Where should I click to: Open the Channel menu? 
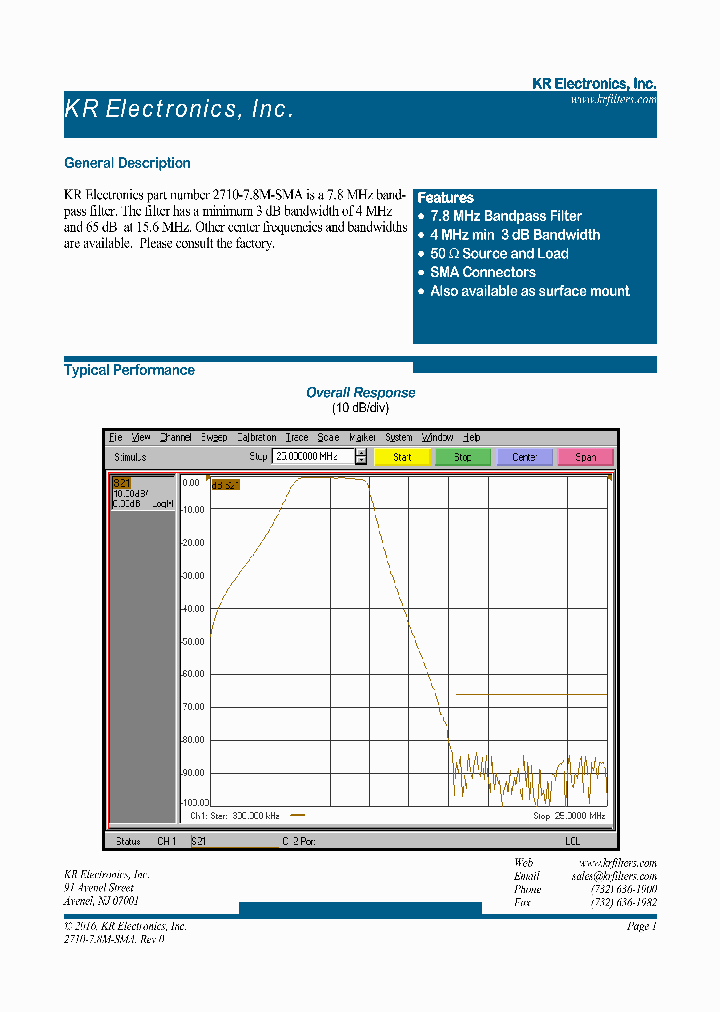(175, 438)
